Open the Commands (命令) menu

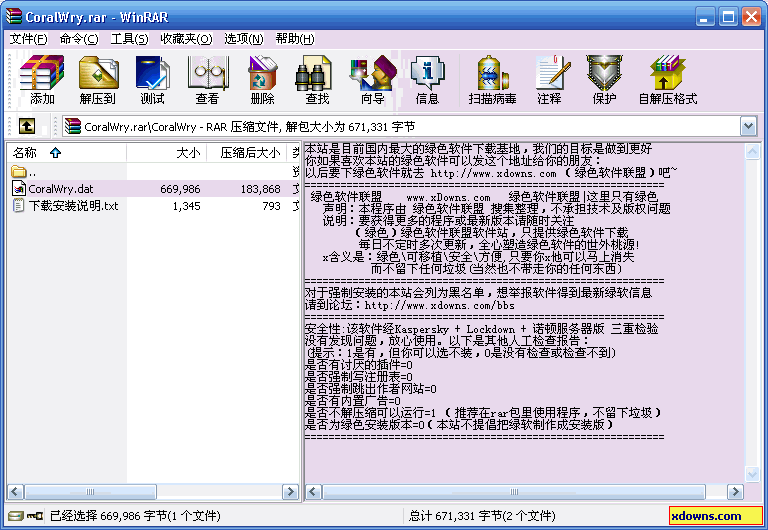tap(79, 39)
